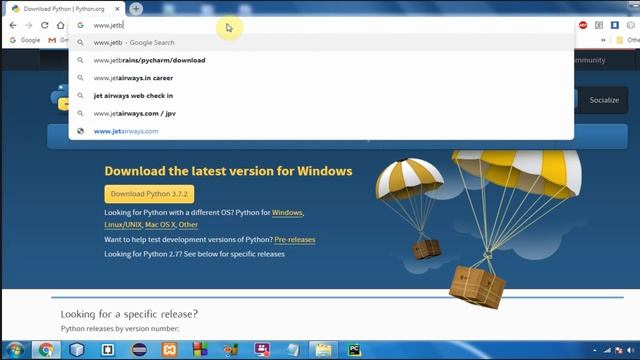Open a new tab with plus button

(136, 9)
